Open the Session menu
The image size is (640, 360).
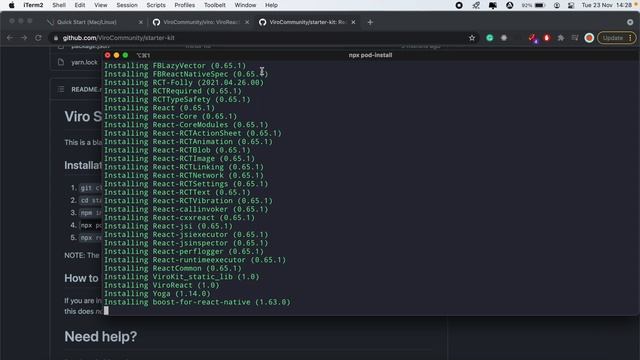pyautogui.click(x=127, y=5)
